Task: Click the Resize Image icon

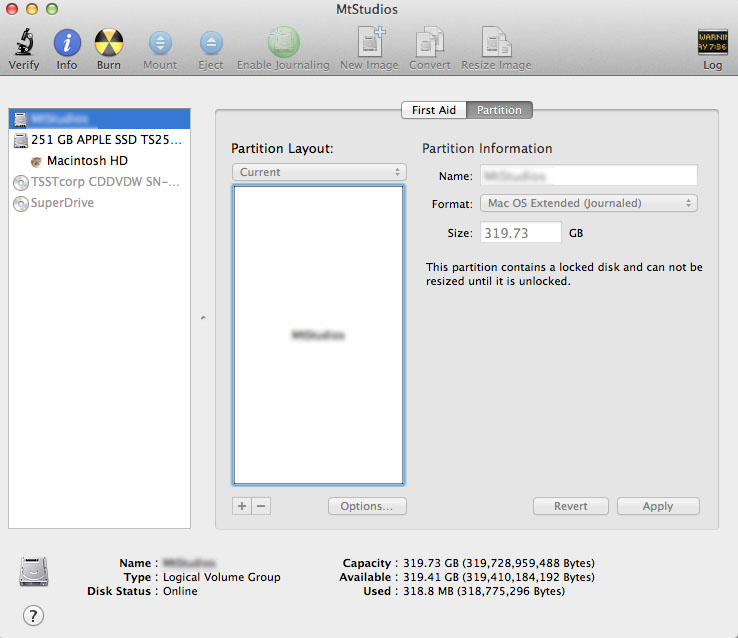Action: [x=496, y=42]
